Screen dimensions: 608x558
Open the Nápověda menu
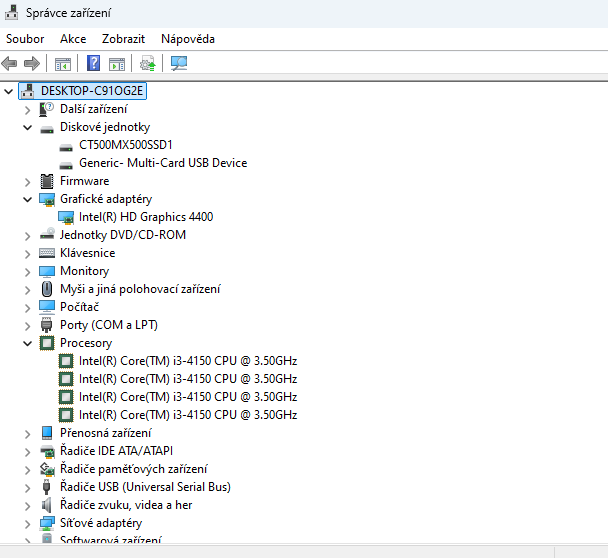(x=188, y=39)
